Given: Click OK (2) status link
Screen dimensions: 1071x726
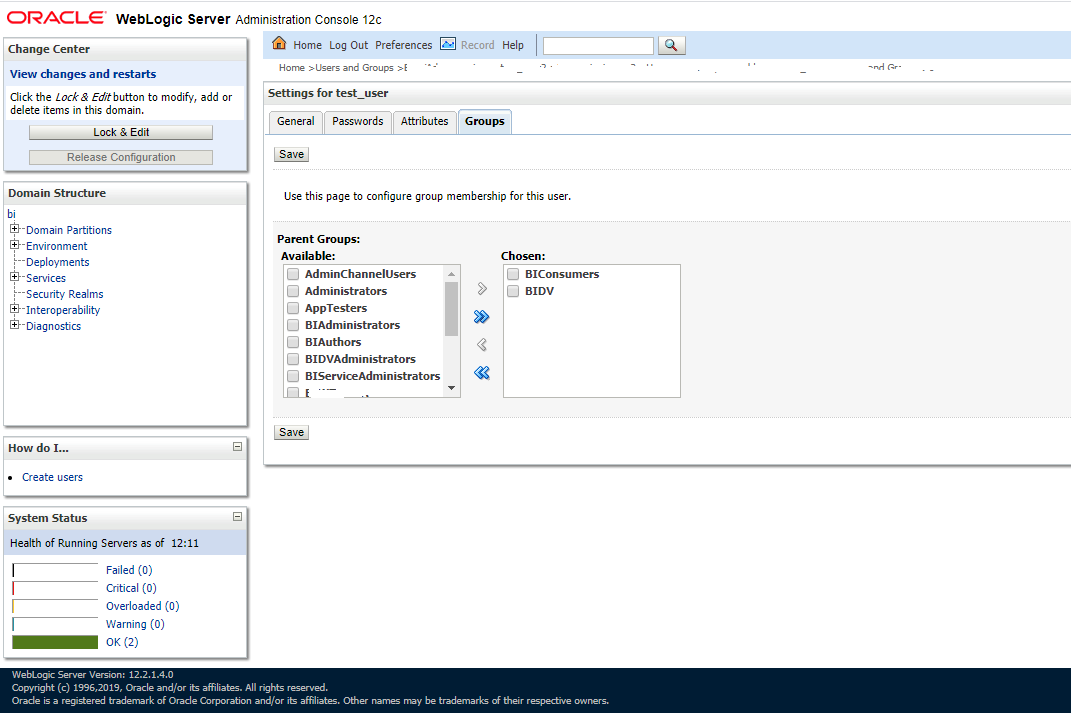Looking at the screenshot, I should click(122, 642).
